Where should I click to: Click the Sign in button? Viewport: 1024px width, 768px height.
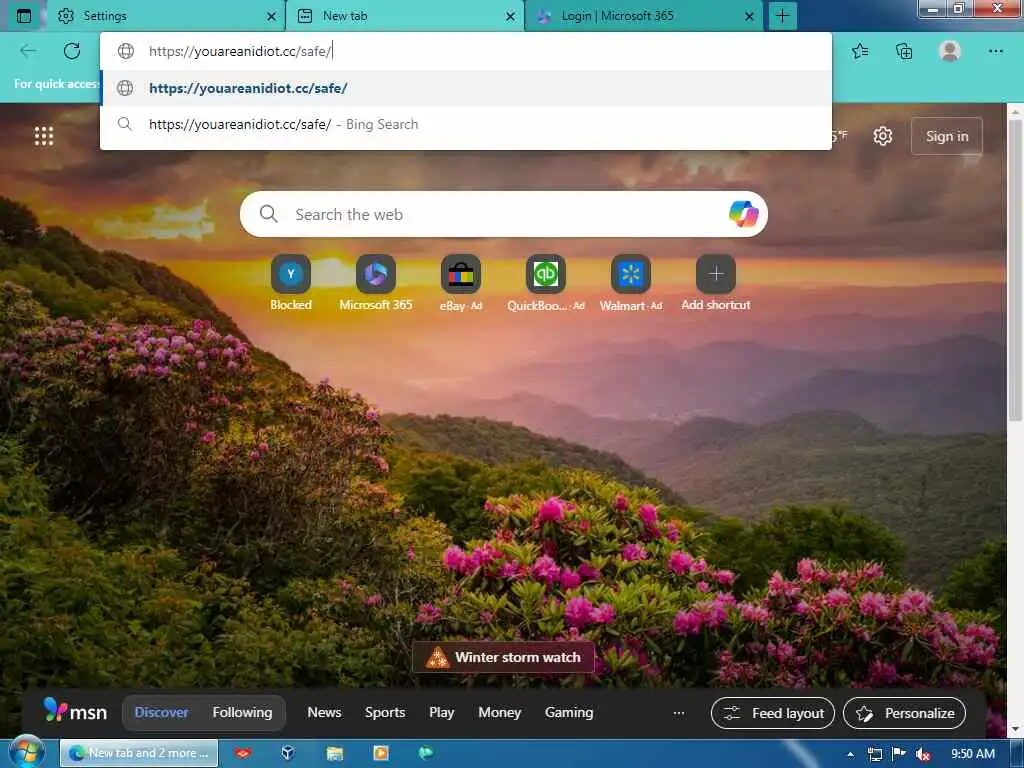coord(946,136)
